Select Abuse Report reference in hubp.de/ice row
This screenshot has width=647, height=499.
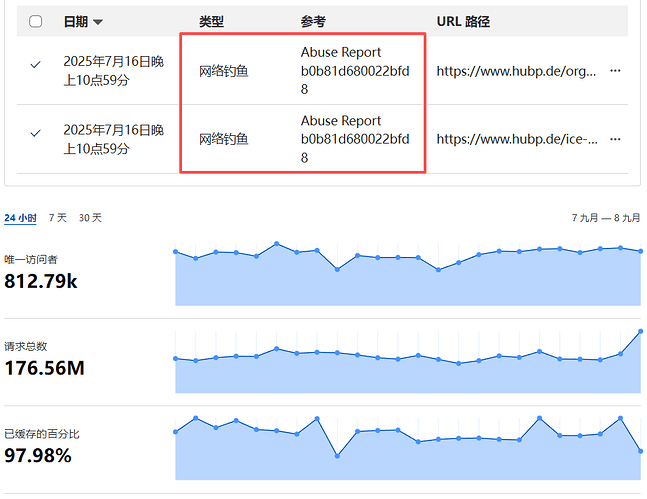(355, 139)
